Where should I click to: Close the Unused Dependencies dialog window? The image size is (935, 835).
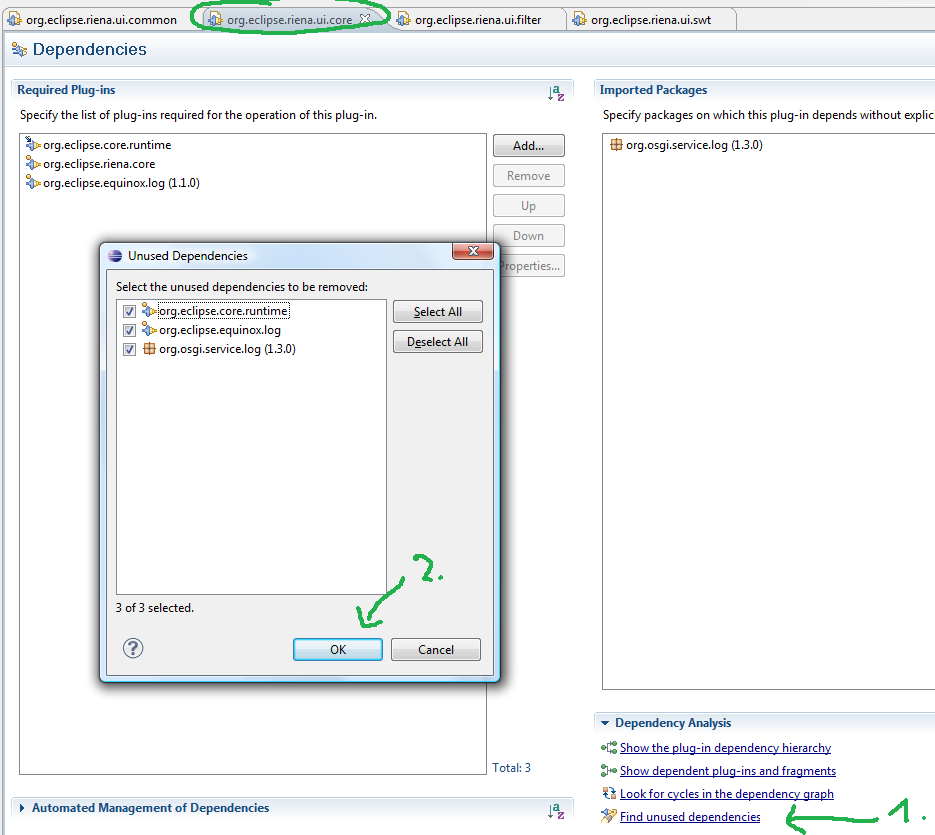473,251
